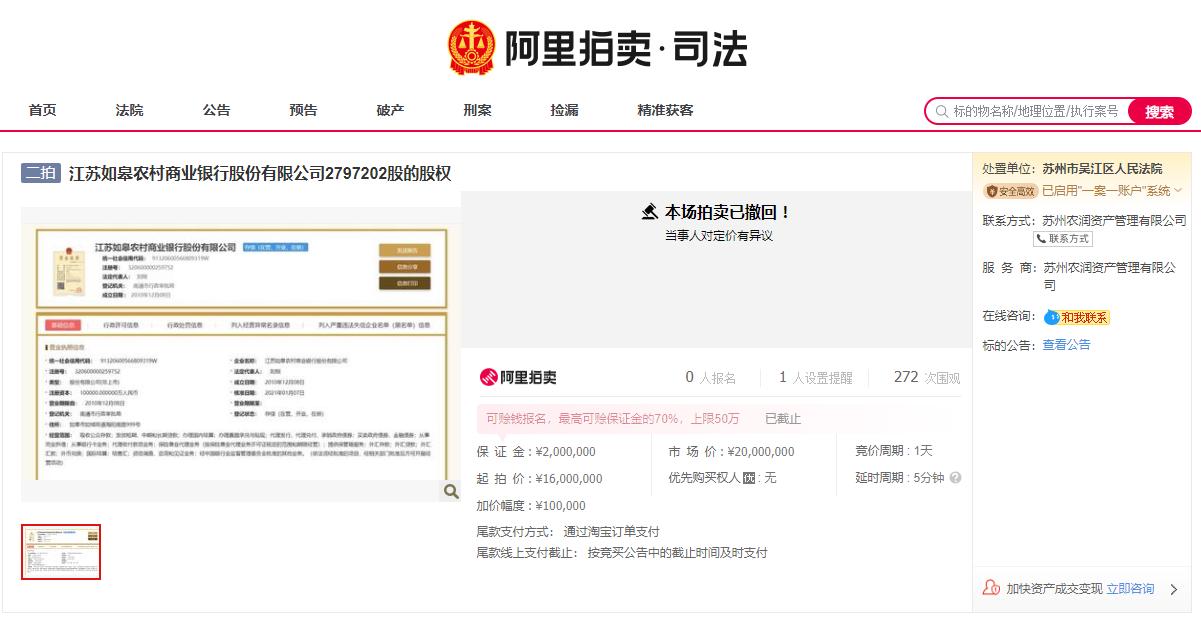1201x620 pixels.
Task: Click the 尾款支付方式 通过淘宝订单支付 line
Action: click(x=568, y=532)
